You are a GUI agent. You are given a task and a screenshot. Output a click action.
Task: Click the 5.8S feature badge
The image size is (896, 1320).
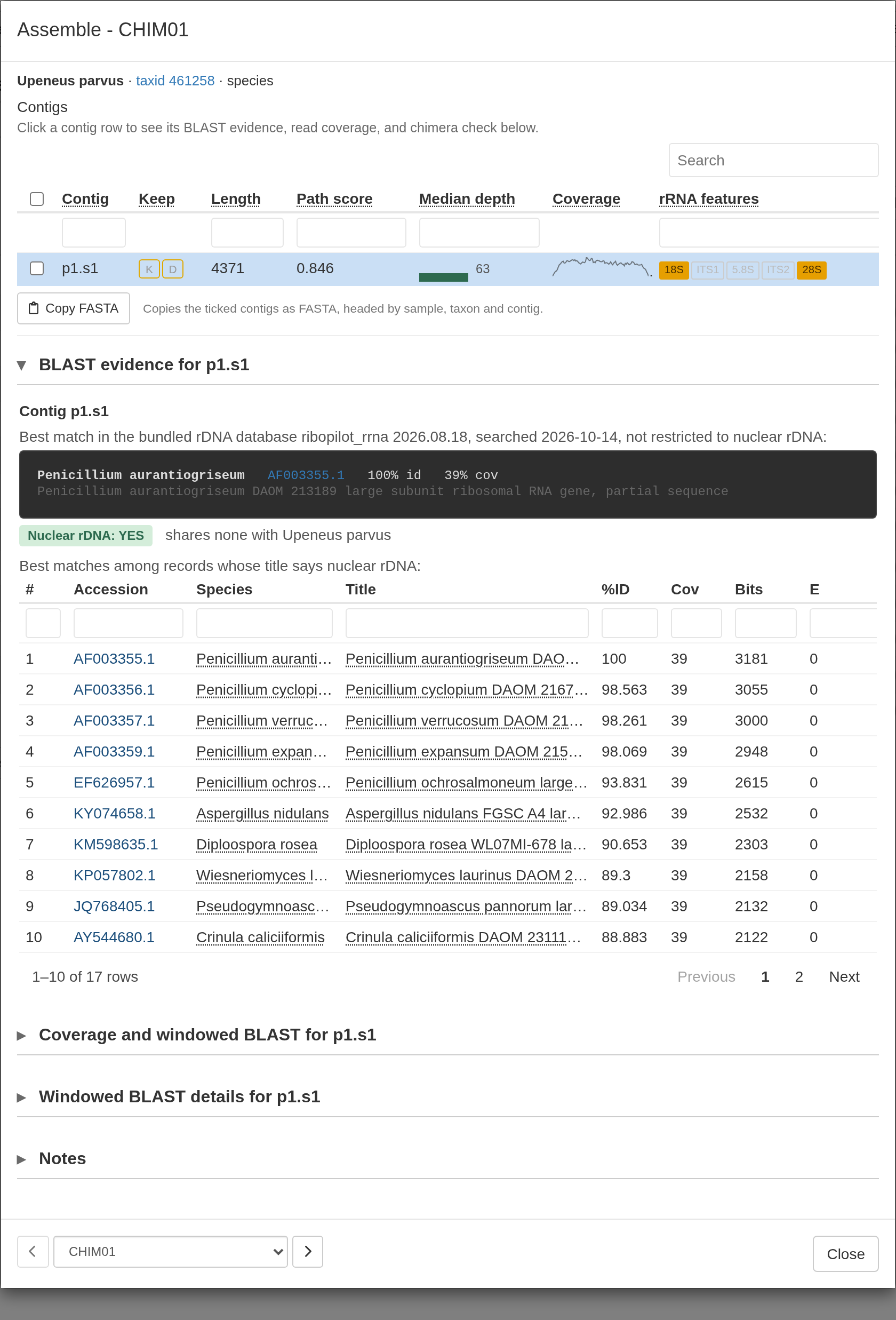(743, 270)
